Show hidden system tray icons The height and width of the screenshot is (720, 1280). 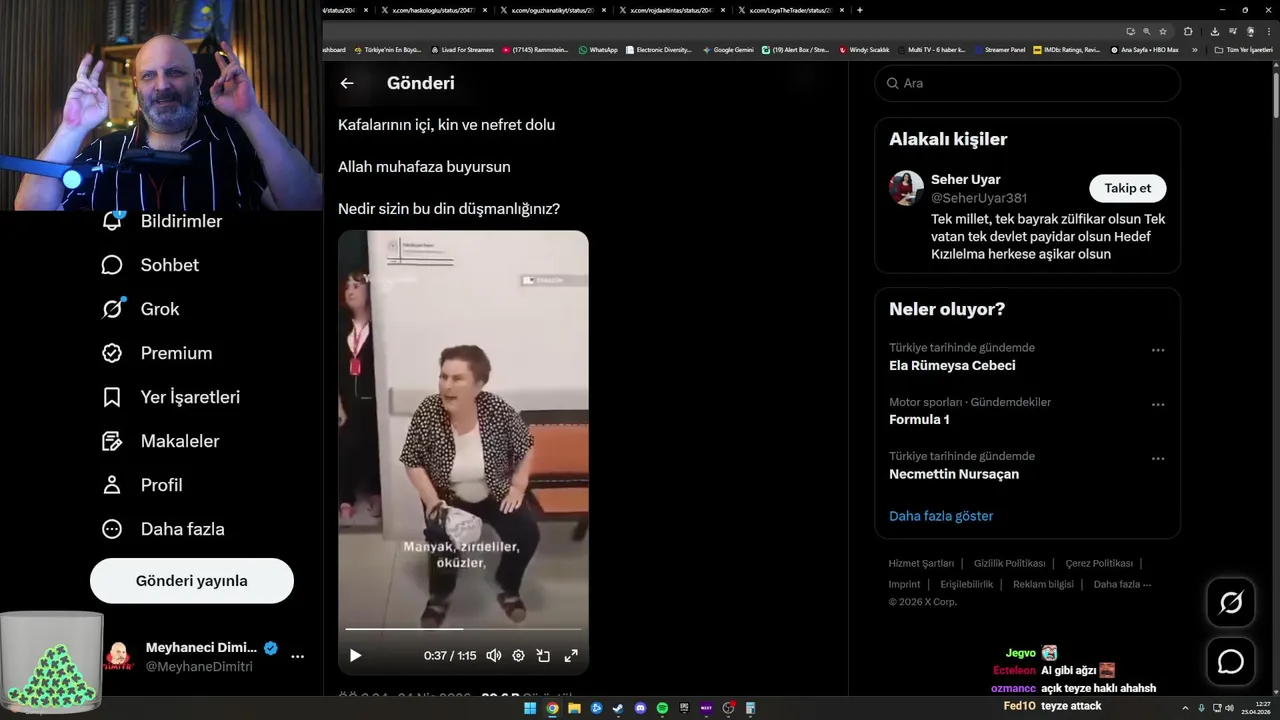coord(1185,708)
